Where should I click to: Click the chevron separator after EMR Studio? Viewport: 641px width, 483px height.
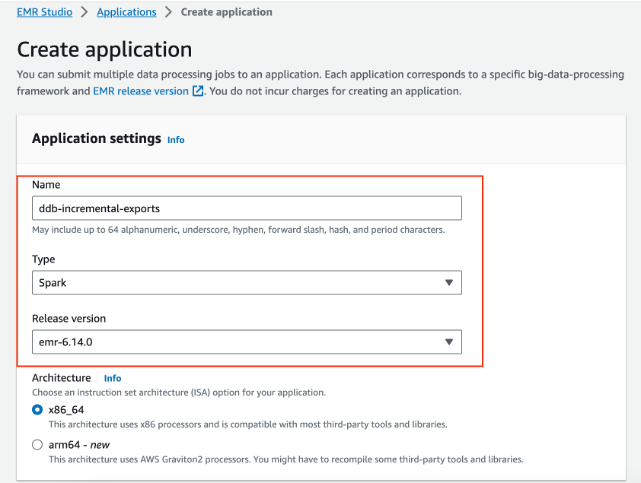coord(85,12)
